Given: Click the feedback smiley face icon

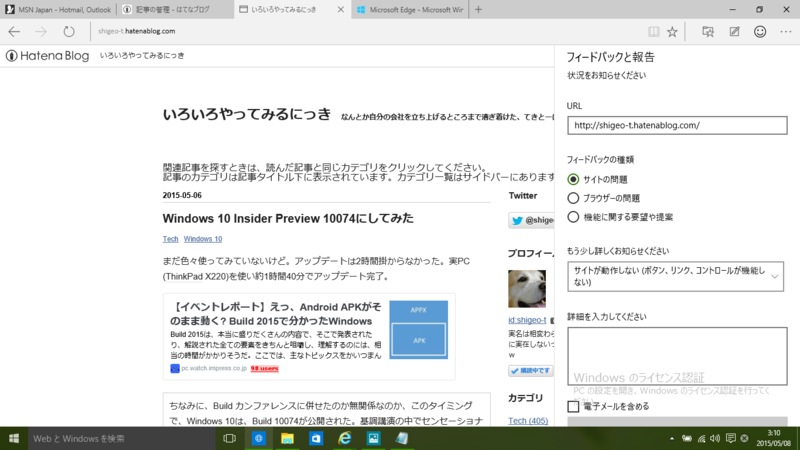Looking at the screenshot, I should [760, 32].
